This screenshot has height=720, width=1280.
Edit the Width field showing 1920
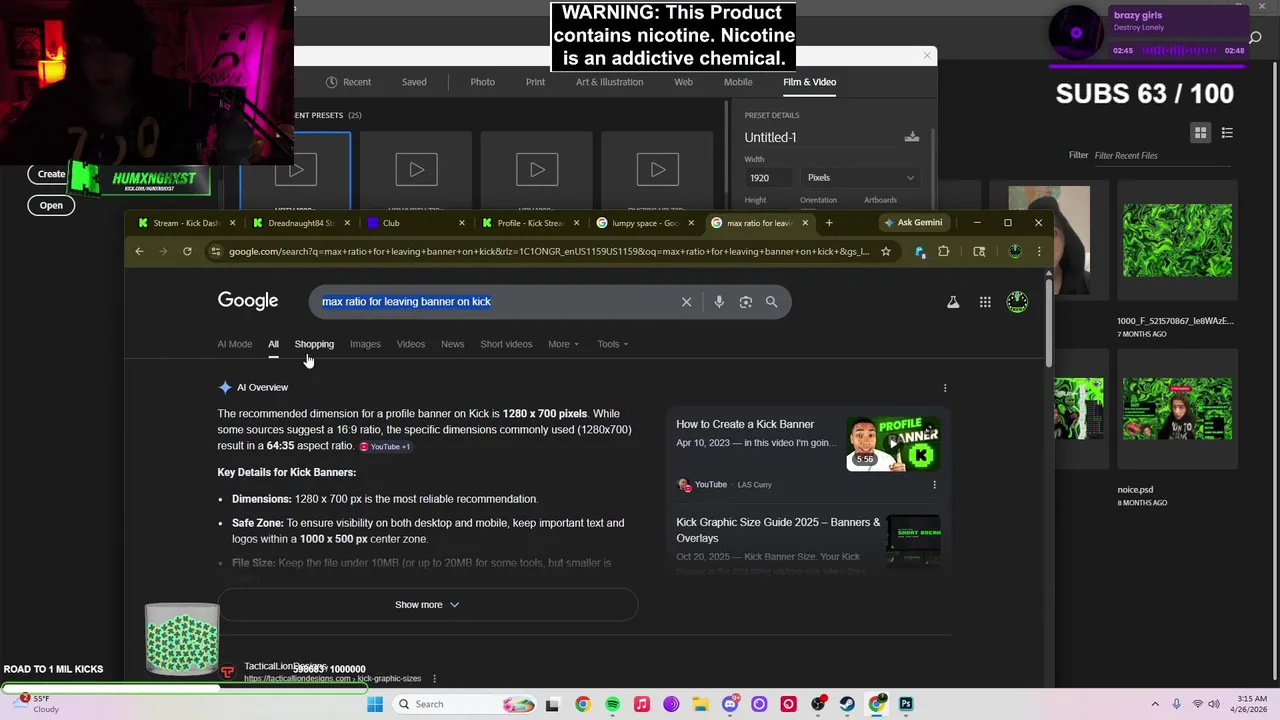point(767,178)
